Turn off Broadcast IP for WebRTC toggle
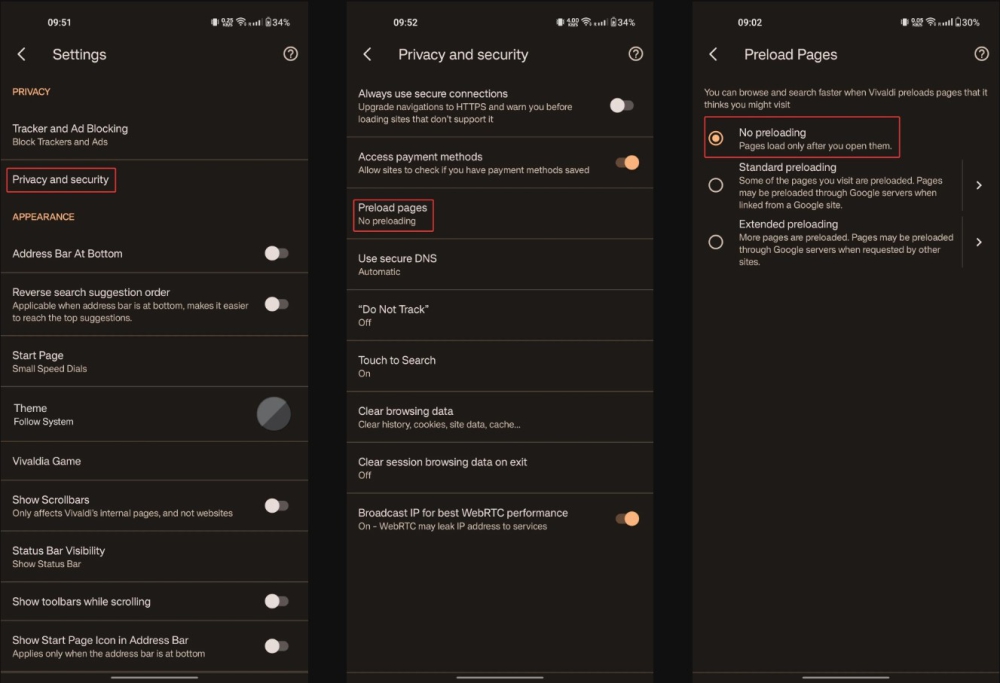Screen dimensions: 1000x683 point(626,518)
